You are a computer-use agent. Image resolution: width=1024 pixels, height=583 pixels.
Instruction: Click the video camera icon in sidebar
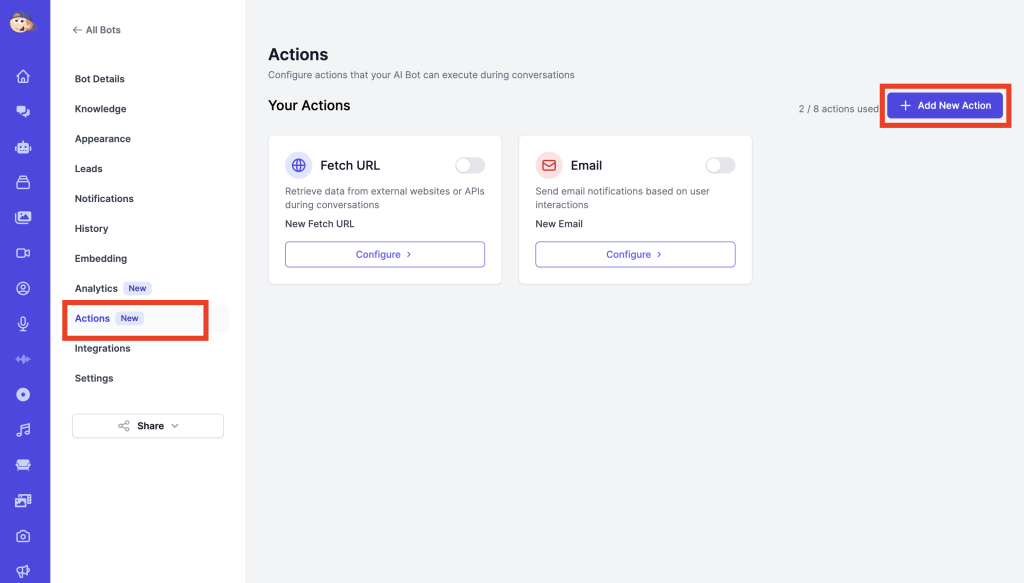click(23, 253)
